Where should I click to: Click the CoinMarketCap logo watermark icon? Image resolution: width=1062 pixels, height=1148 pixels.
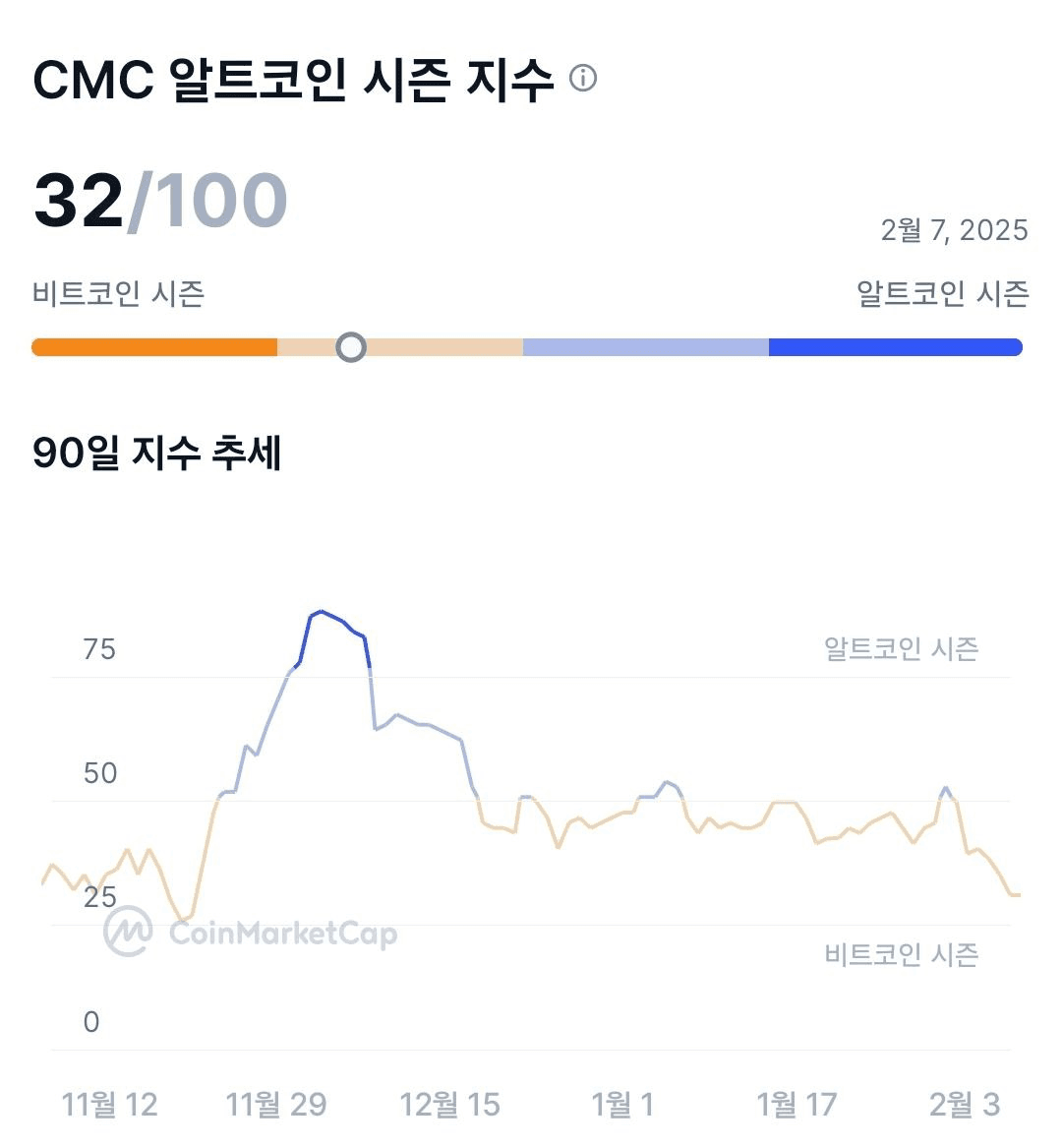coord(128,932)
